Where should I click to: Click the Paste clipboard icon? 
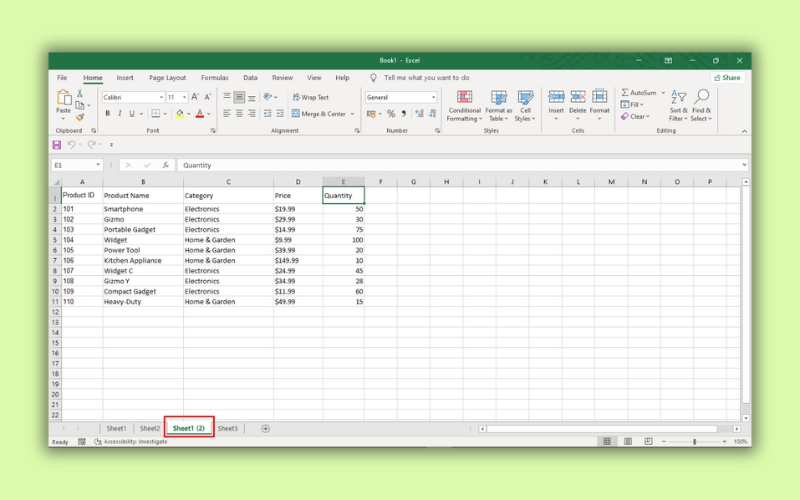64,97
